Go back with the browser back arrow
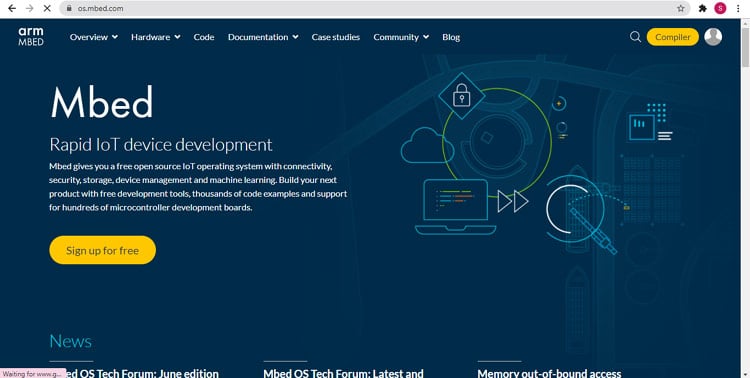This screenshot has width=750, height=378. [12, 8]
